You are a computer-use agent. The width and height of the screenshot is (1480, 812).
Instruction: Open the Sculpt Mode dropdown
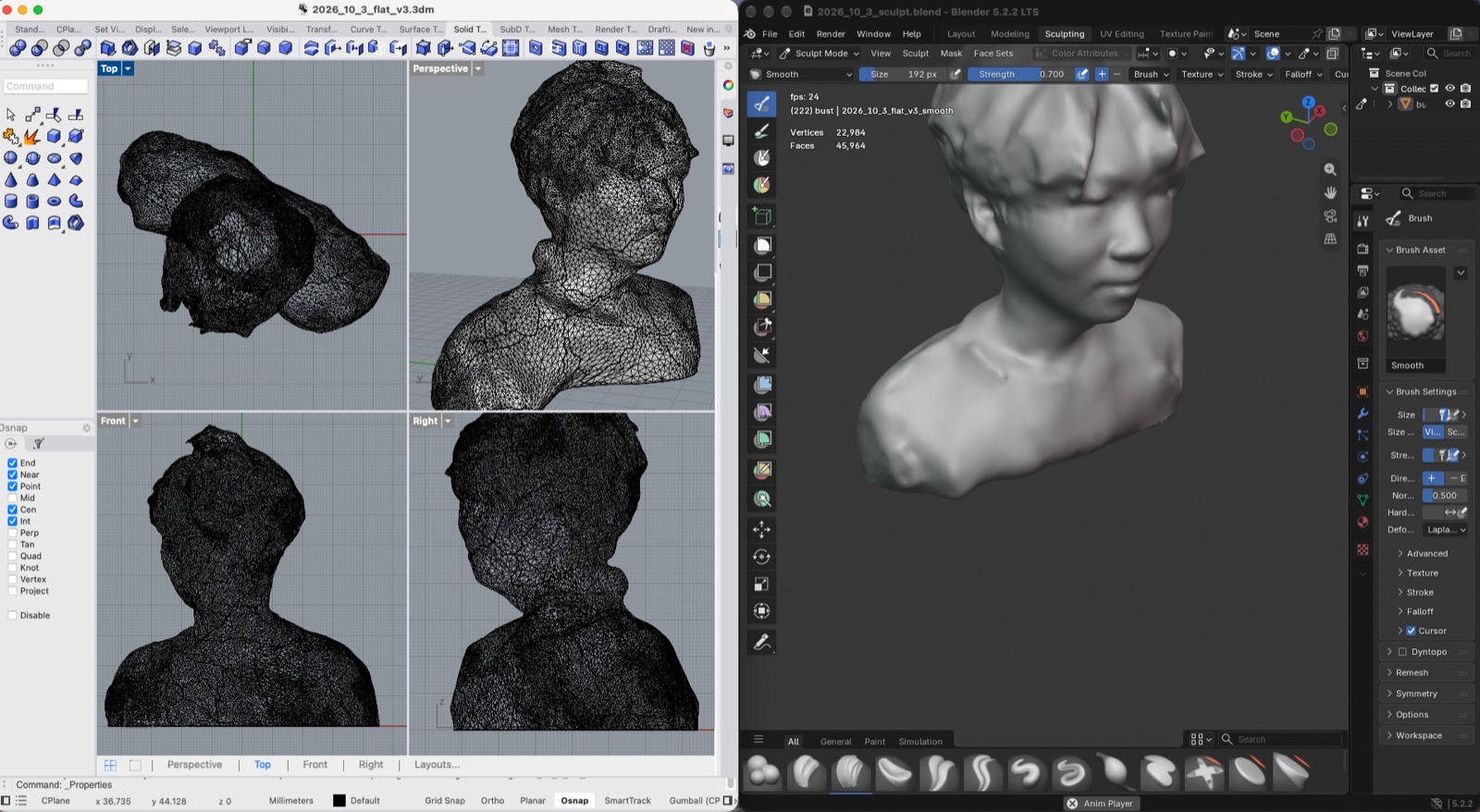tap(820, 54)
